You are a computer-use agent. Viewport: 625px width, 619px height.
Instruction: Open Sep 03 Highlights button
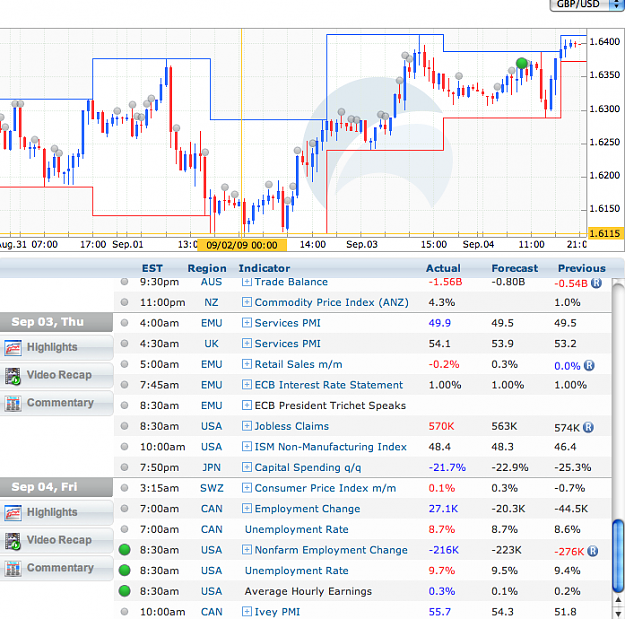click(x=57, y=347)
